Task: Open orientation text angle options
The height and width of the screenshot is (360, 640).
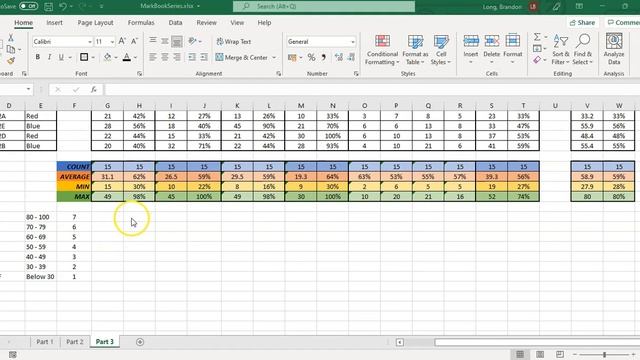Action: (x=195, y=41)
